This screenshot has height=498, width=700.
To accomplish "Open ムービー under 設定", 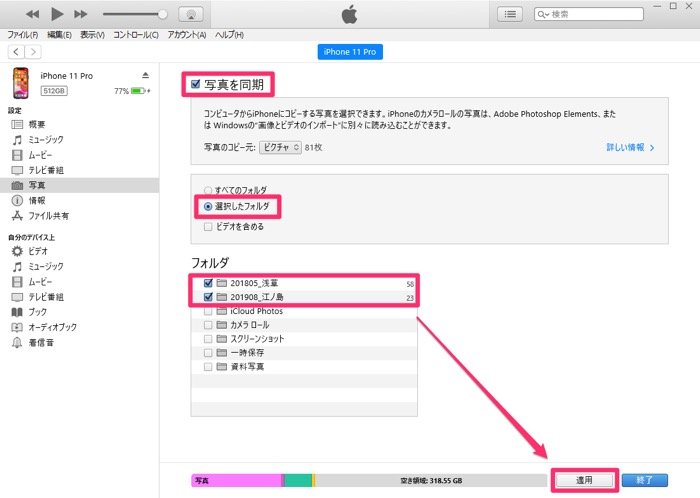I will (40, 155).
